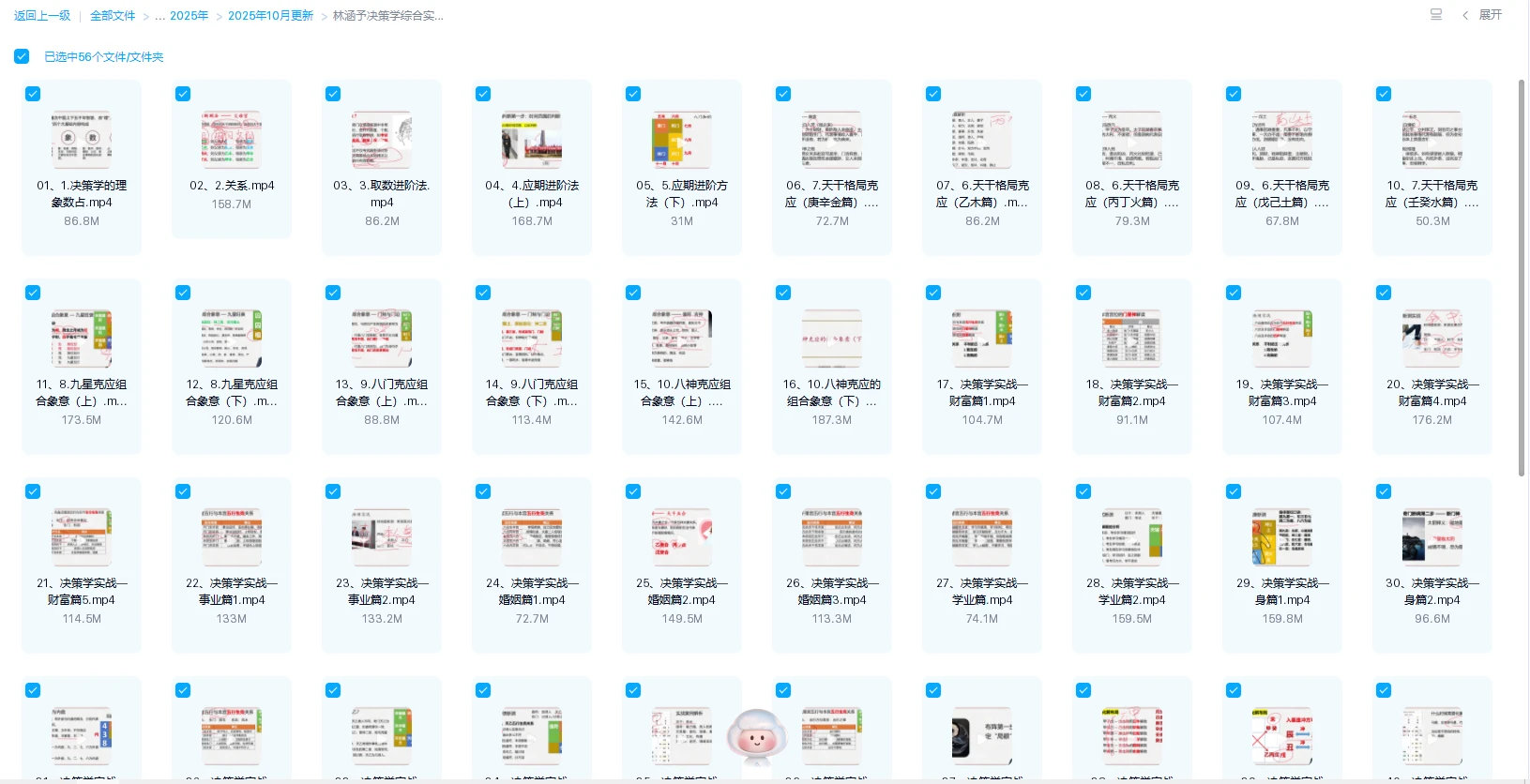Click the vertical scrollbar thumb
Screen dimensions: 1530x784
pyautogui.click(x=1522, y=278)
